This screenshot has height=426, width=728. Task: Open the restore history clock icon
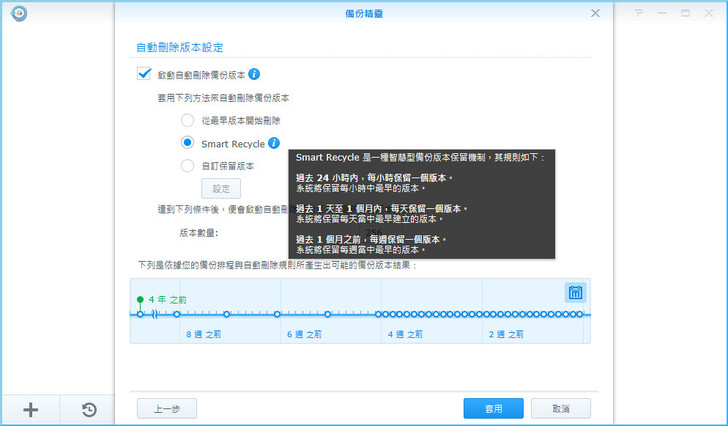(88, 409)
